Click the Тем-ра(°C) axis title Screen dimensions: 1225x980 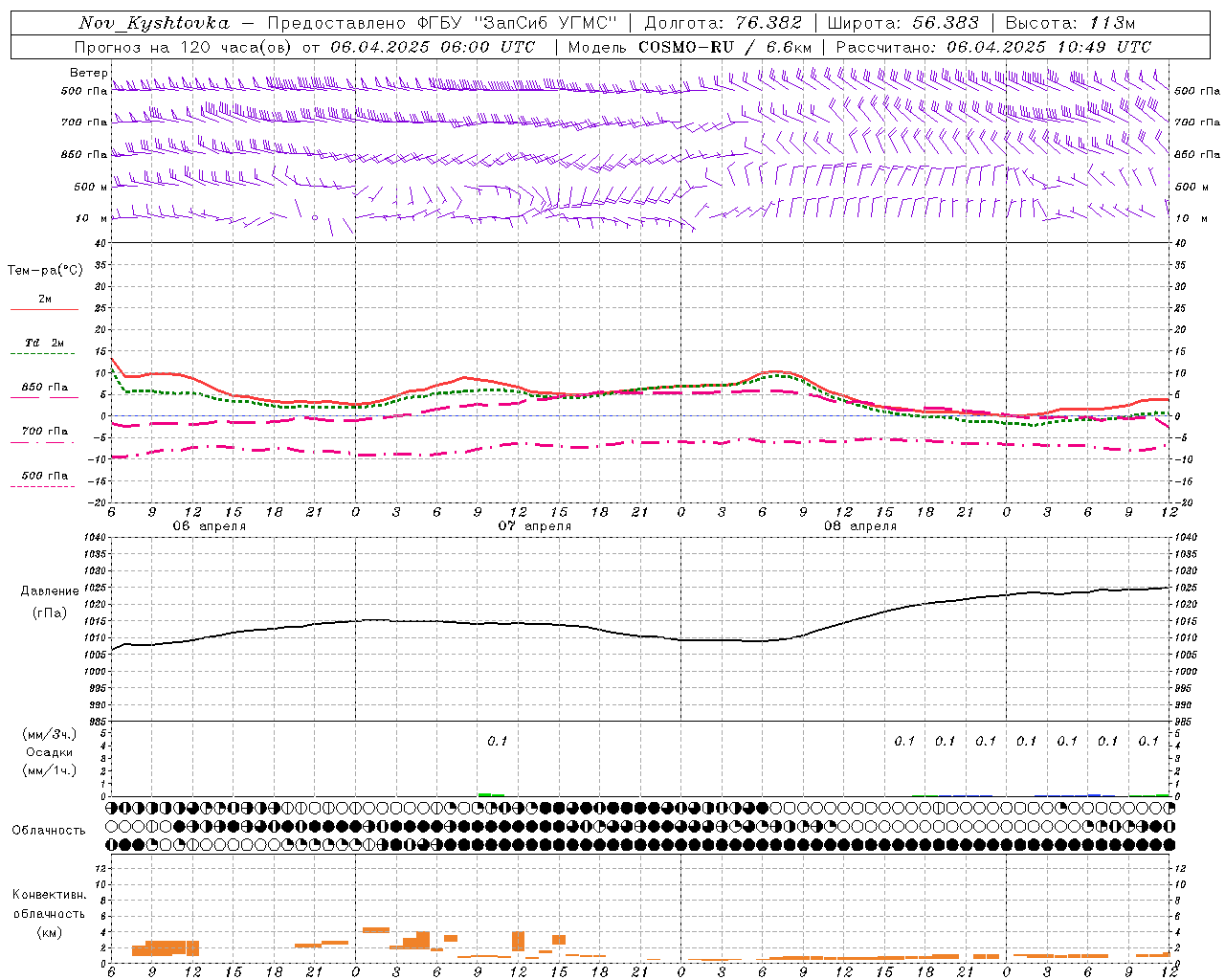tap(45, 271)
